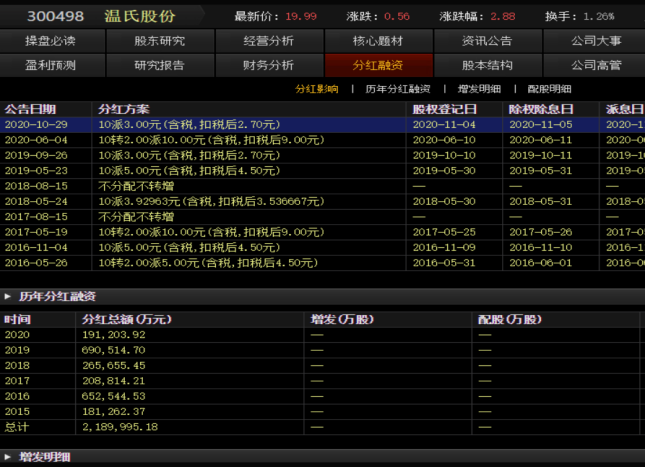646x468 pixels.
Task: Select the 2019-09-26 announcement date
Action: (x=36, y=155)
